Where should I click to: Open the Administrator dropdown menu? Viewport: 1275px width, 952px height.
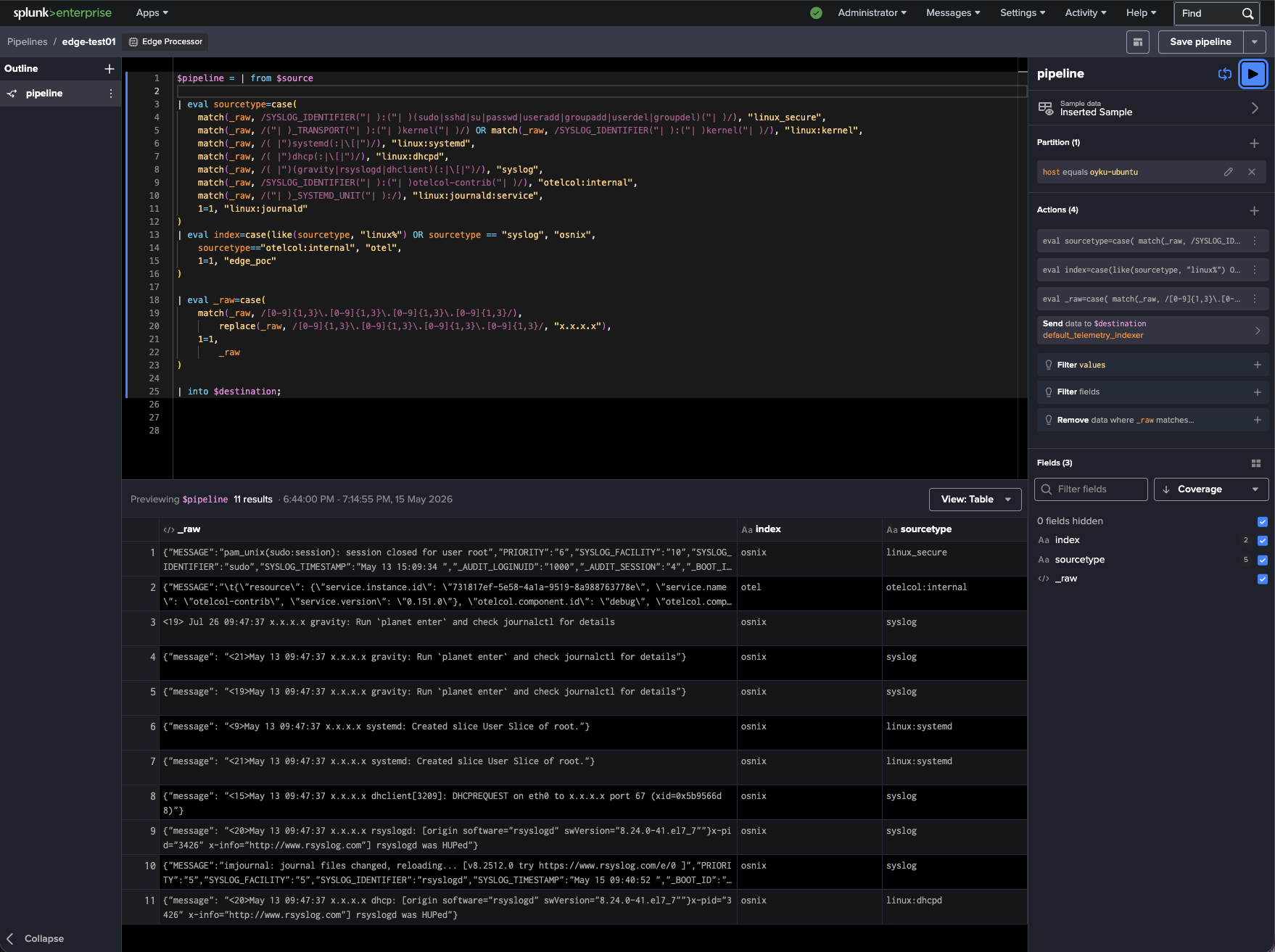point(872,13)
